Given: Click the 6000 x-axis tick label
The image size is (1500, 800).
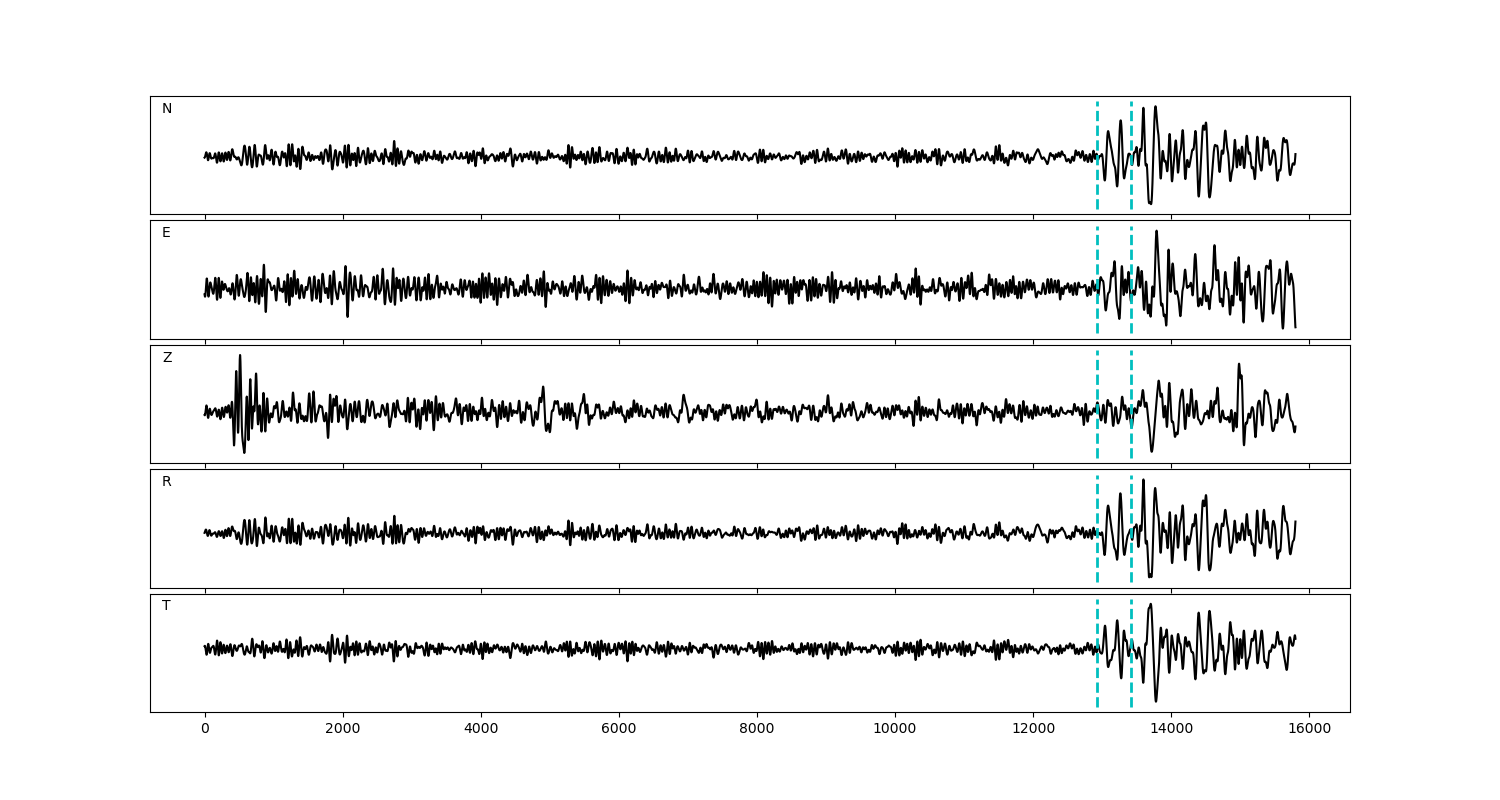Looking at the screenshot, I should pyautogui.click(x=619, y=730).
